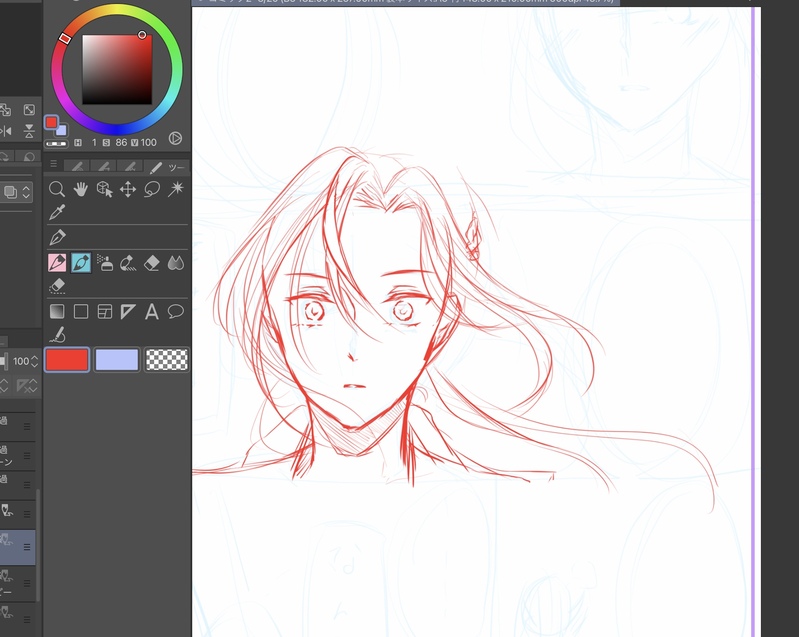
Task: Click the scale diagonal arrows icon
Action: (x=29, y=110)
